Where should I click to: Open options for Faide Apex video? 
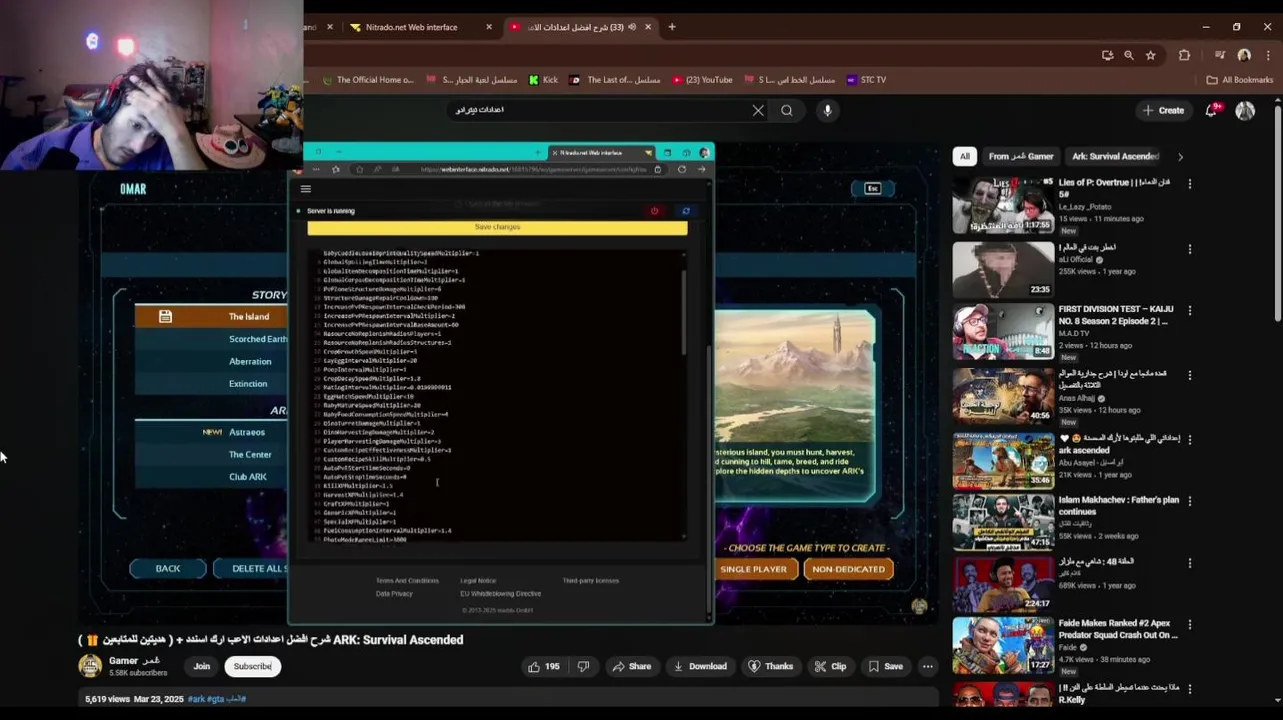click(x=1190, y=626)
